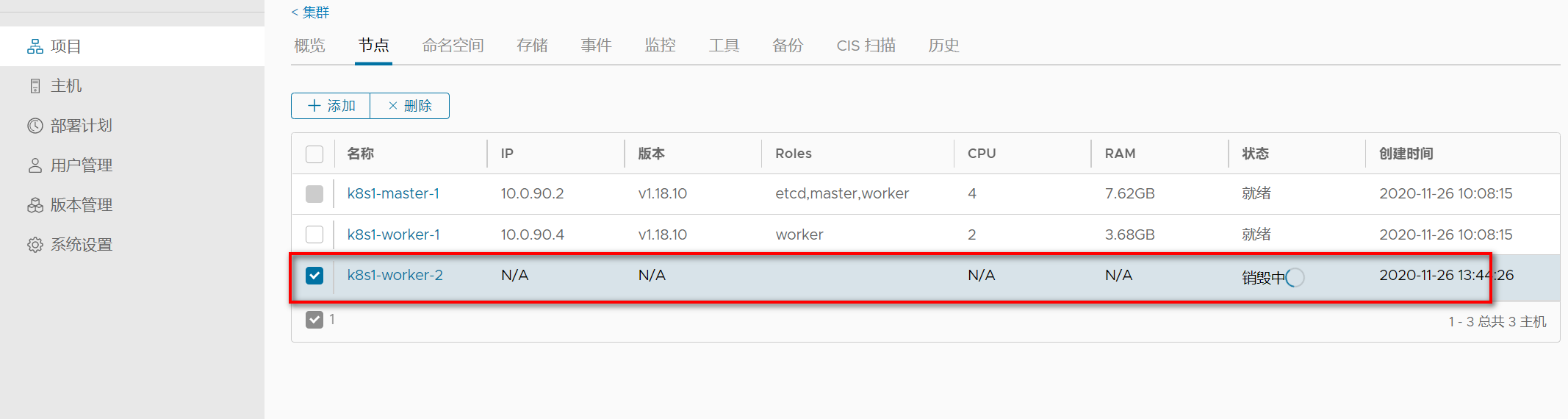Open the k8s1-worker-2 node link

[x=395, y=275]
